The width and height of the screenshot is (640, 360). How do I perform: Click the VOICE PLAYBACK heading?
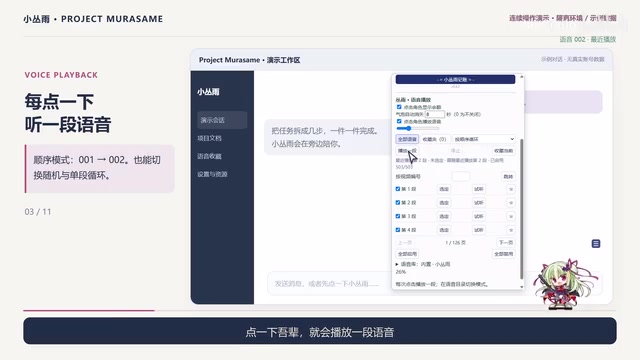61,75
